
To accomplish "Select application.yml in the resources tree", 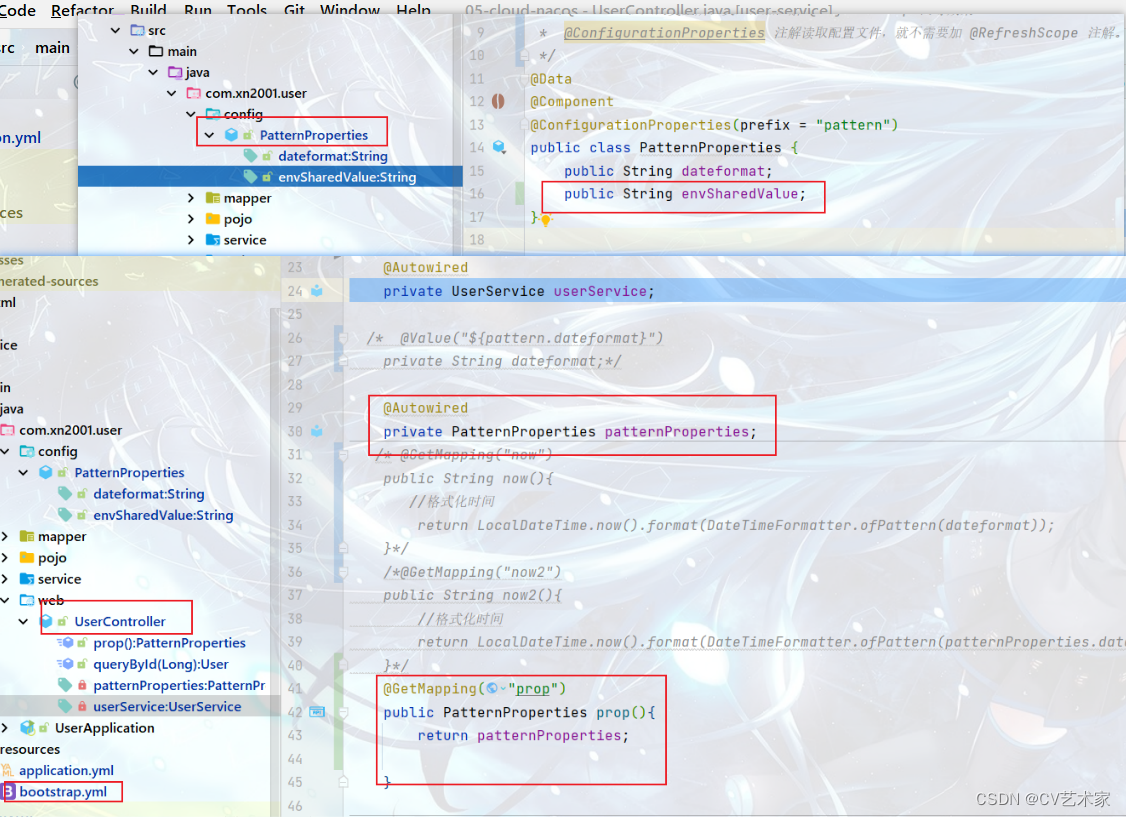I will click(x=66, y=770).
